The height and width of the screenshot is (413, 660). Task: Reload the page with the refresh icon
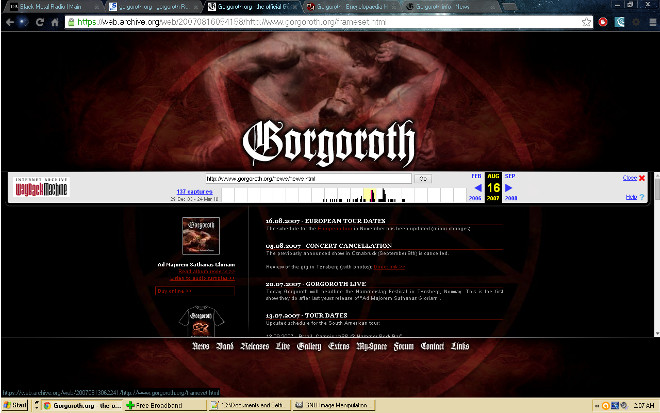[x=40, y=22]
